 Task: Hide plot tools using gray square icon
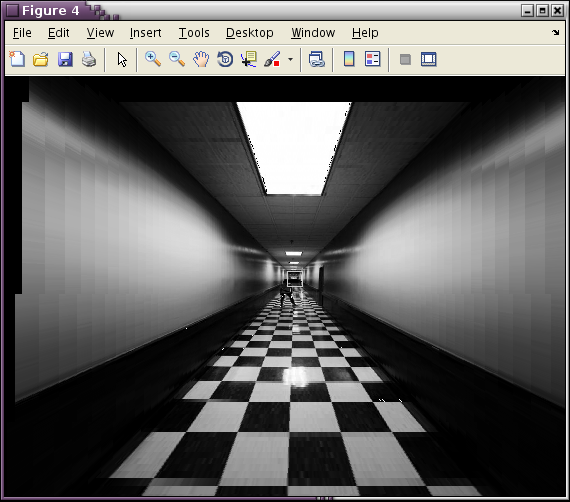[x=405, y=59]
